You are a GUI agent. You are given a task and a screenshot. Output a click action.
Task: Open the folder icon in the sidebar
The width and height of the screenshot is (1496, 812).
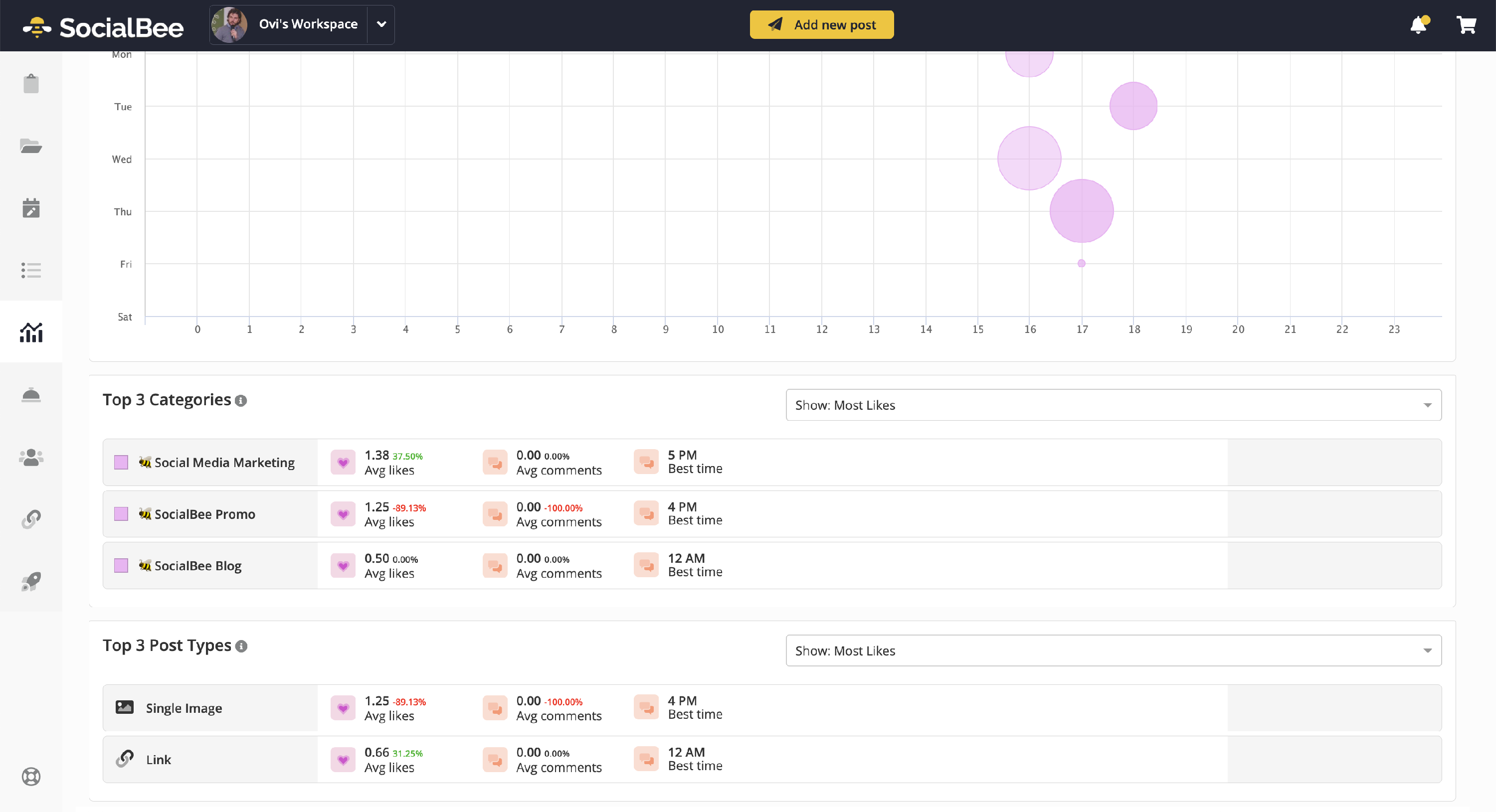(x=31, y=146)
